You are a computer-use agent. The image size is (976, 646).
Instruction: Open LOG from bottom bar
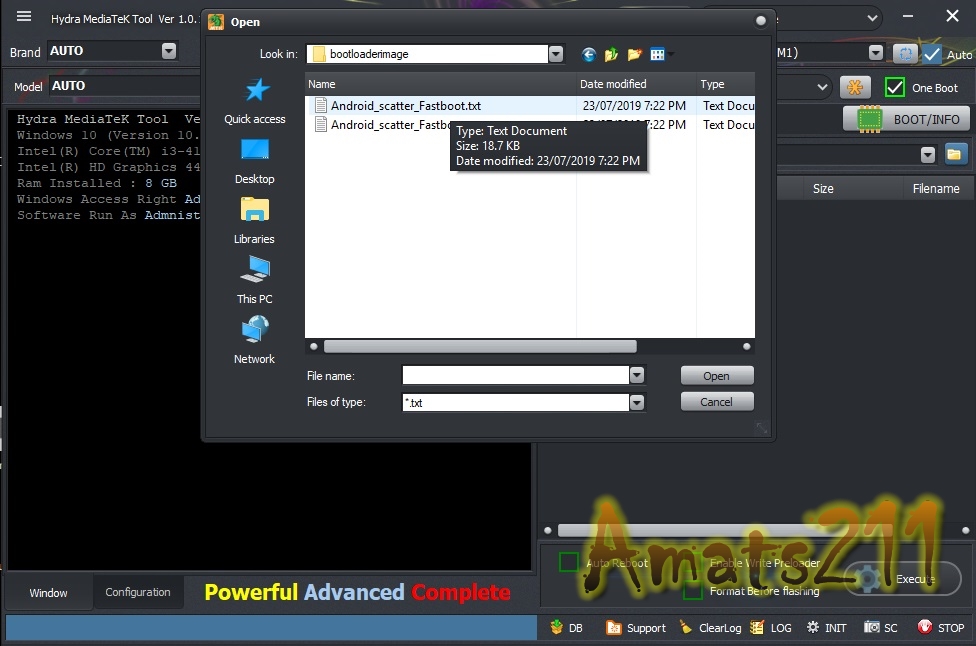tap(771, 628)
